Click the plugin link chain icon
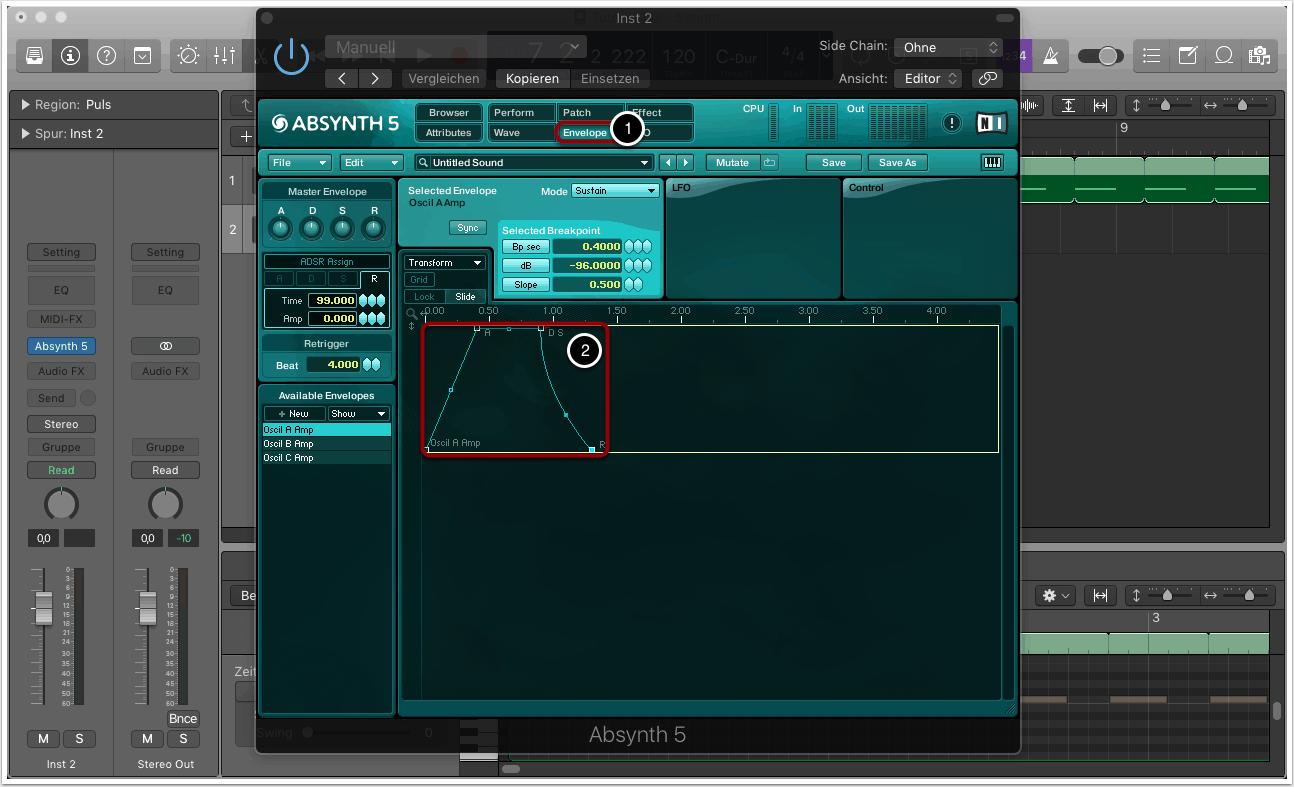The width and height of the screenshot is (1294, 787). coord(987,78)
